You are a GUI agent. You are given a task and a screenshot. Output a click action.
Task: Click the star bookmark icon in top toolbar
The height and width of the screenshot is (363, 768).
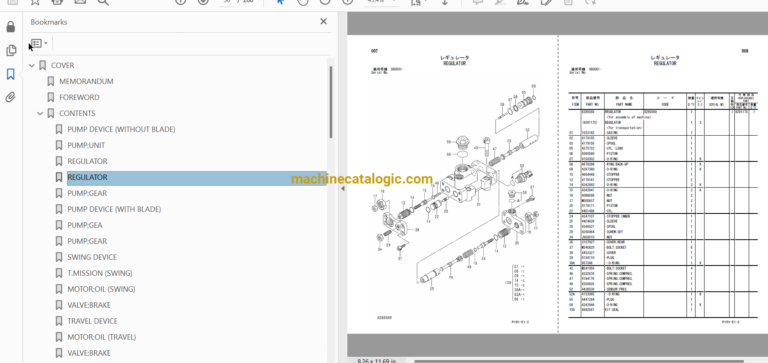click(35, 2)
